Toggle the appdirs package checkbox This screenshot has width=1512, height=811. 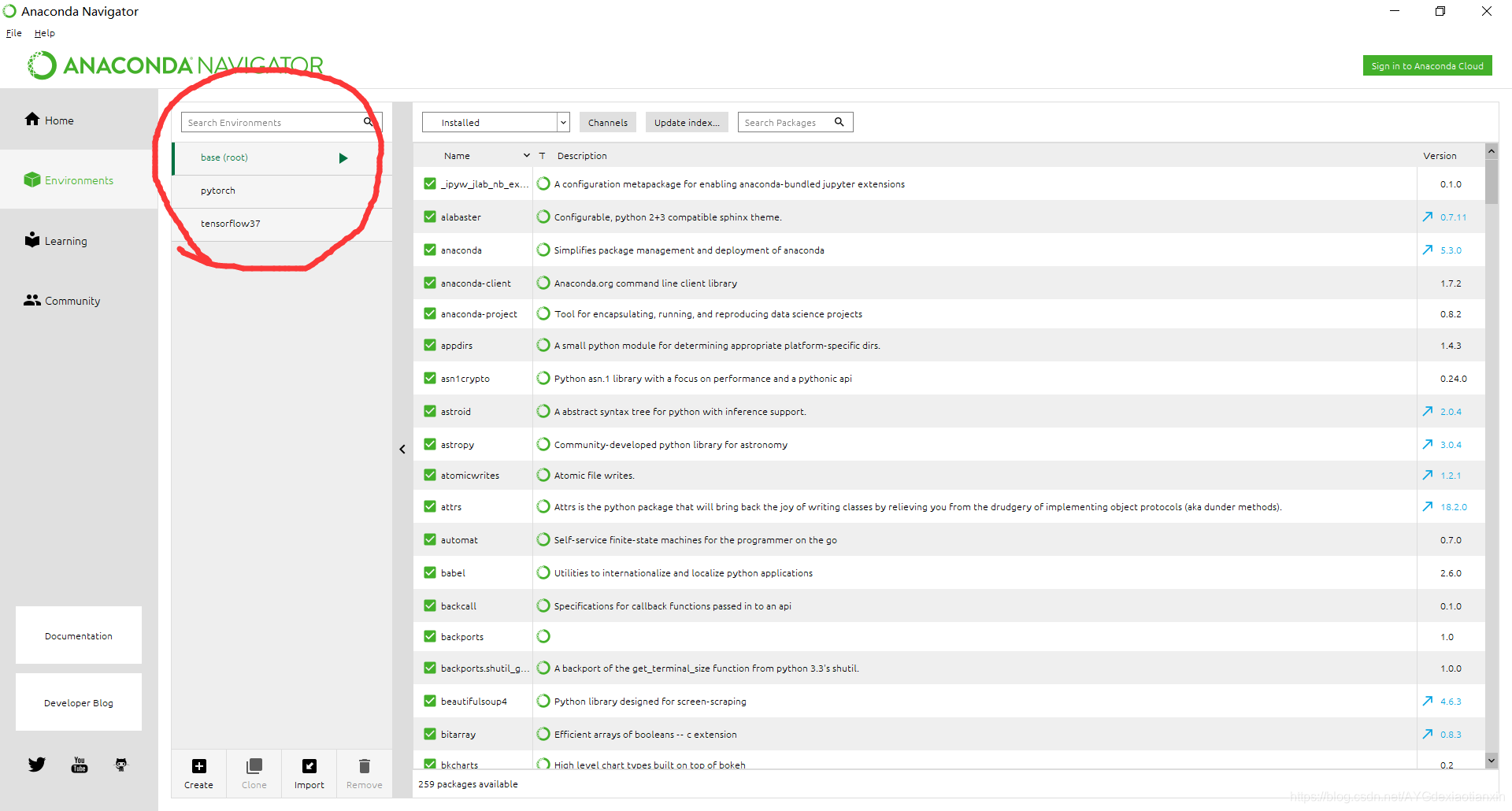[x=430, y=345]
